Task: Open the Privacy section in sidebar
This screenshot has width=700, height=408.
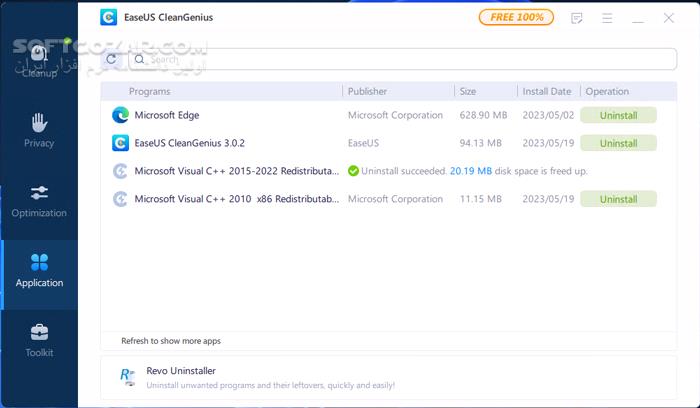Action: pos(39,131)
